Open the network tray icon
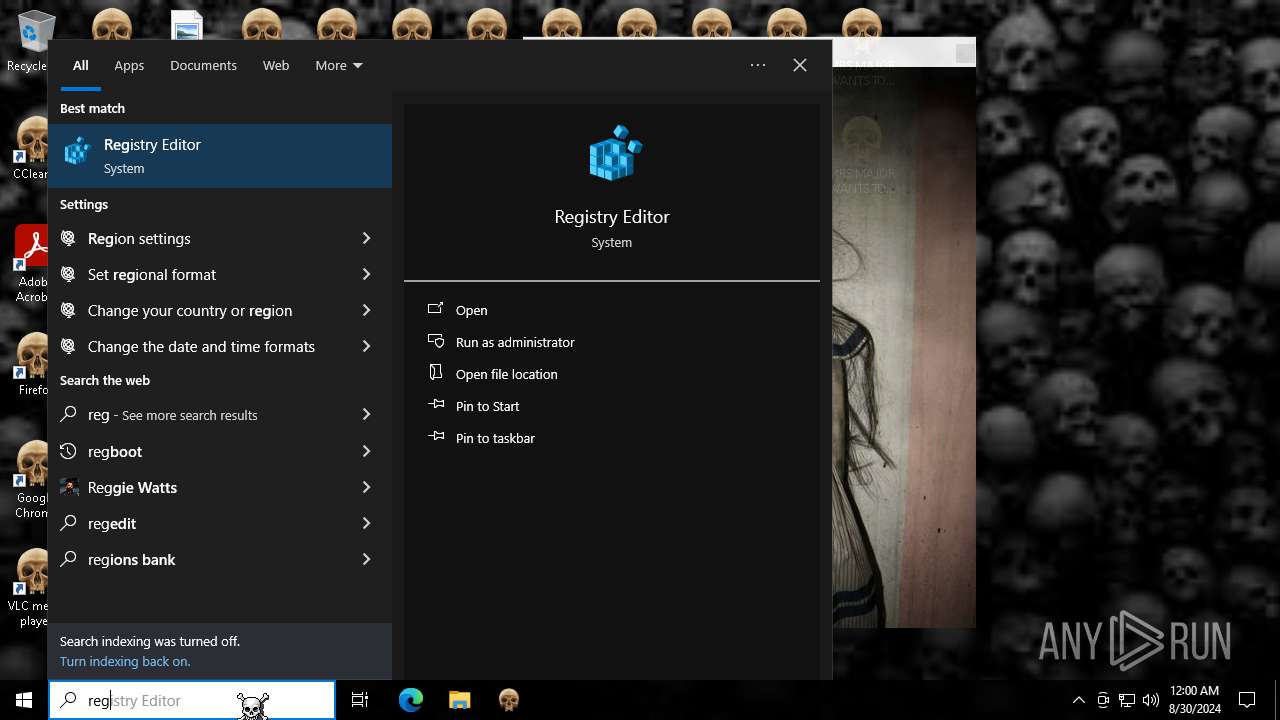The image size is (1280, 720). point(1127,700)
